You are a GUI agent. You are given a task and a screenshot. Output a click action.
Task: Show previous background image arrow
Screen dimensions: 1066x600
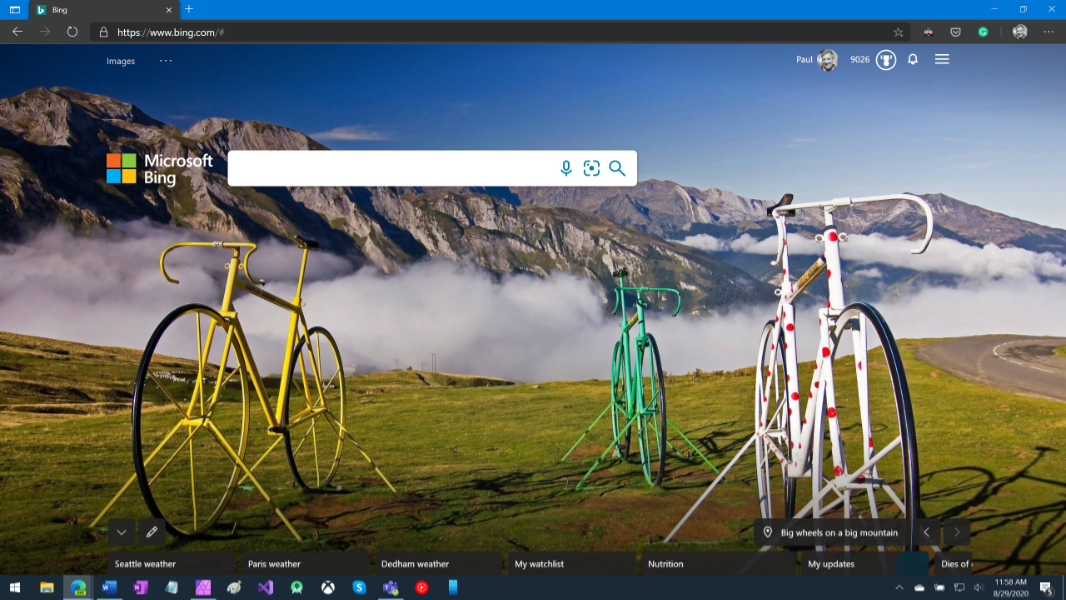tap(927, 533)
